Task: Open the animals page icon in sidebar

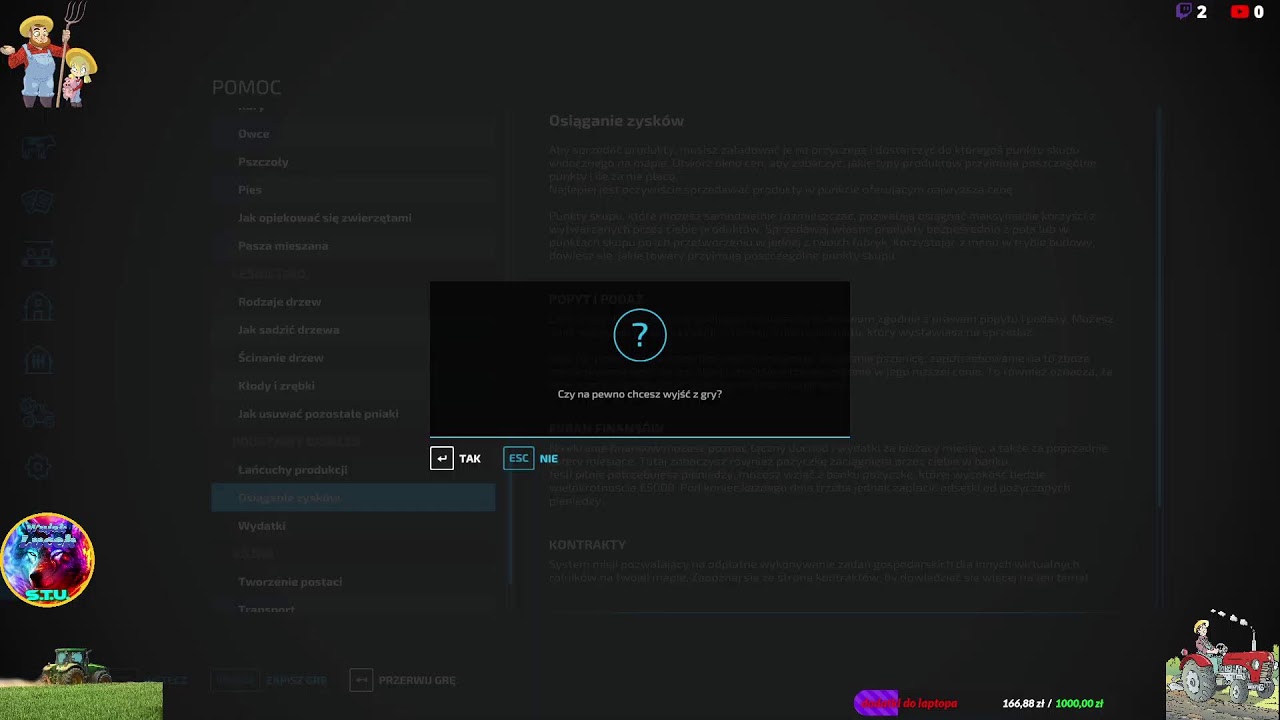Action: [x=38, y=148]
